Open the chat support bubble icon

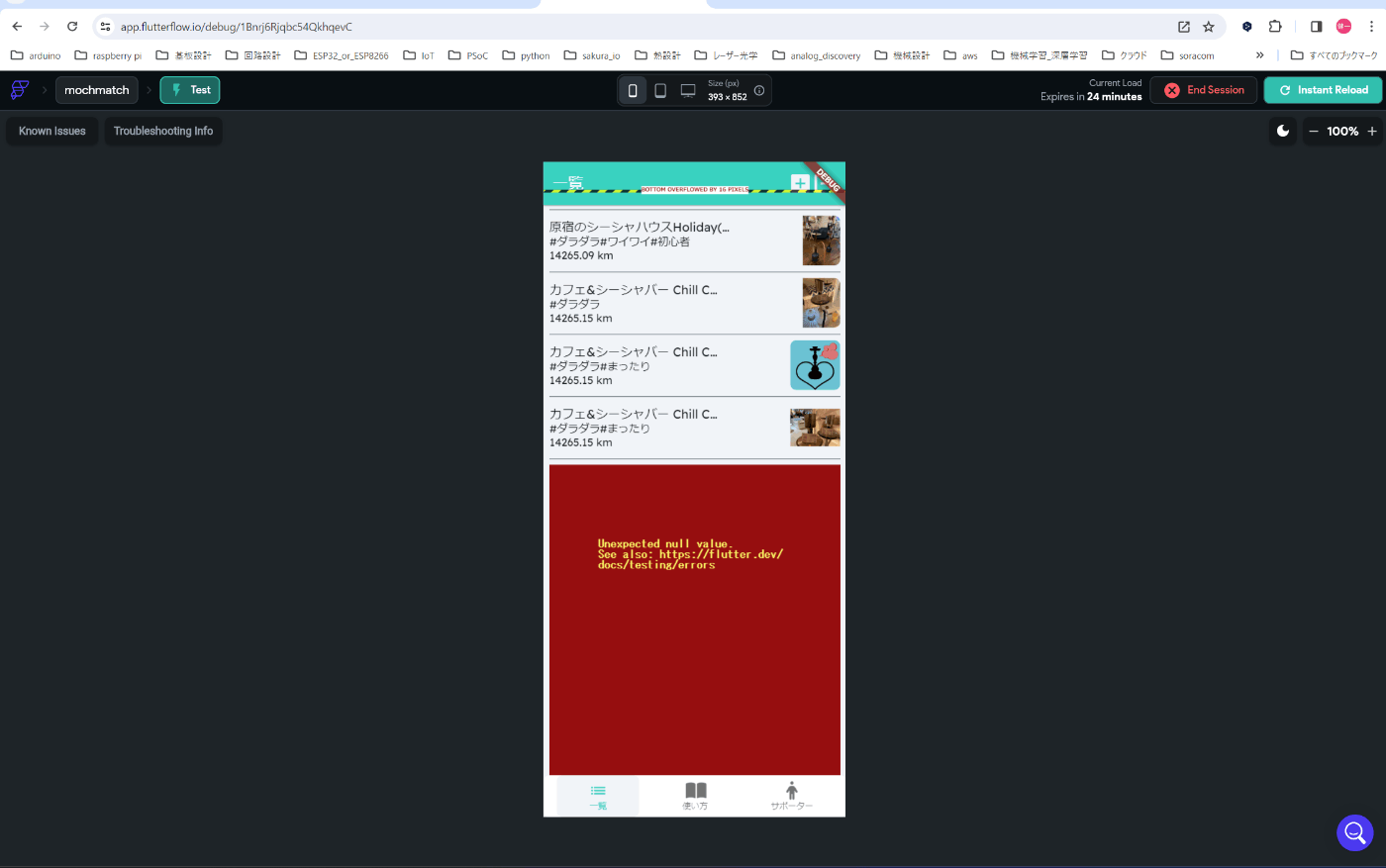1354,832
